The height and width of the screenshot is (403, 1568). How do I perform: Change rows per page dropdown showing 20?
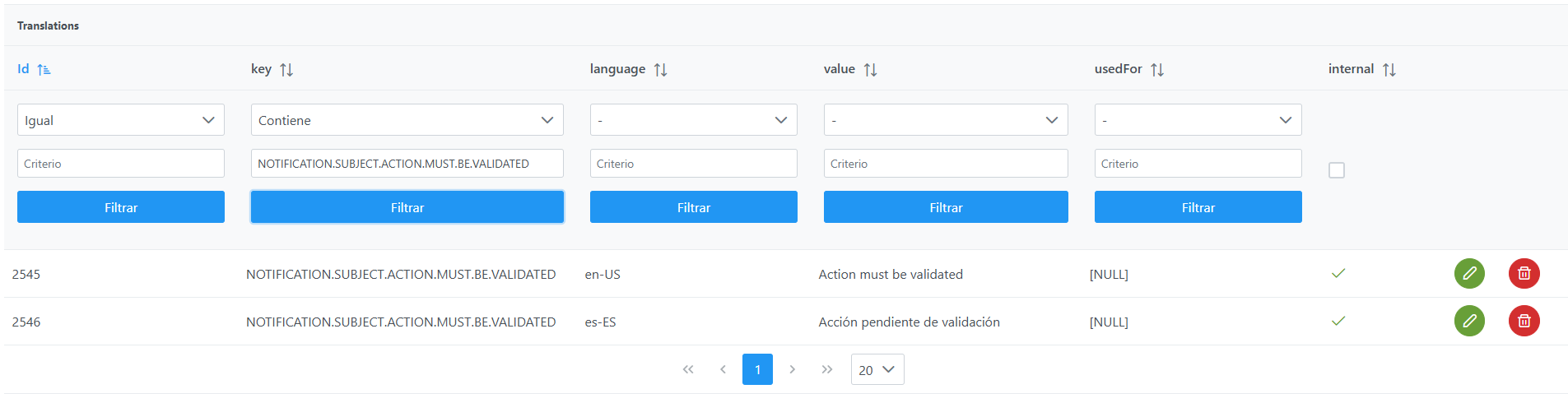[x=877, y=370]
